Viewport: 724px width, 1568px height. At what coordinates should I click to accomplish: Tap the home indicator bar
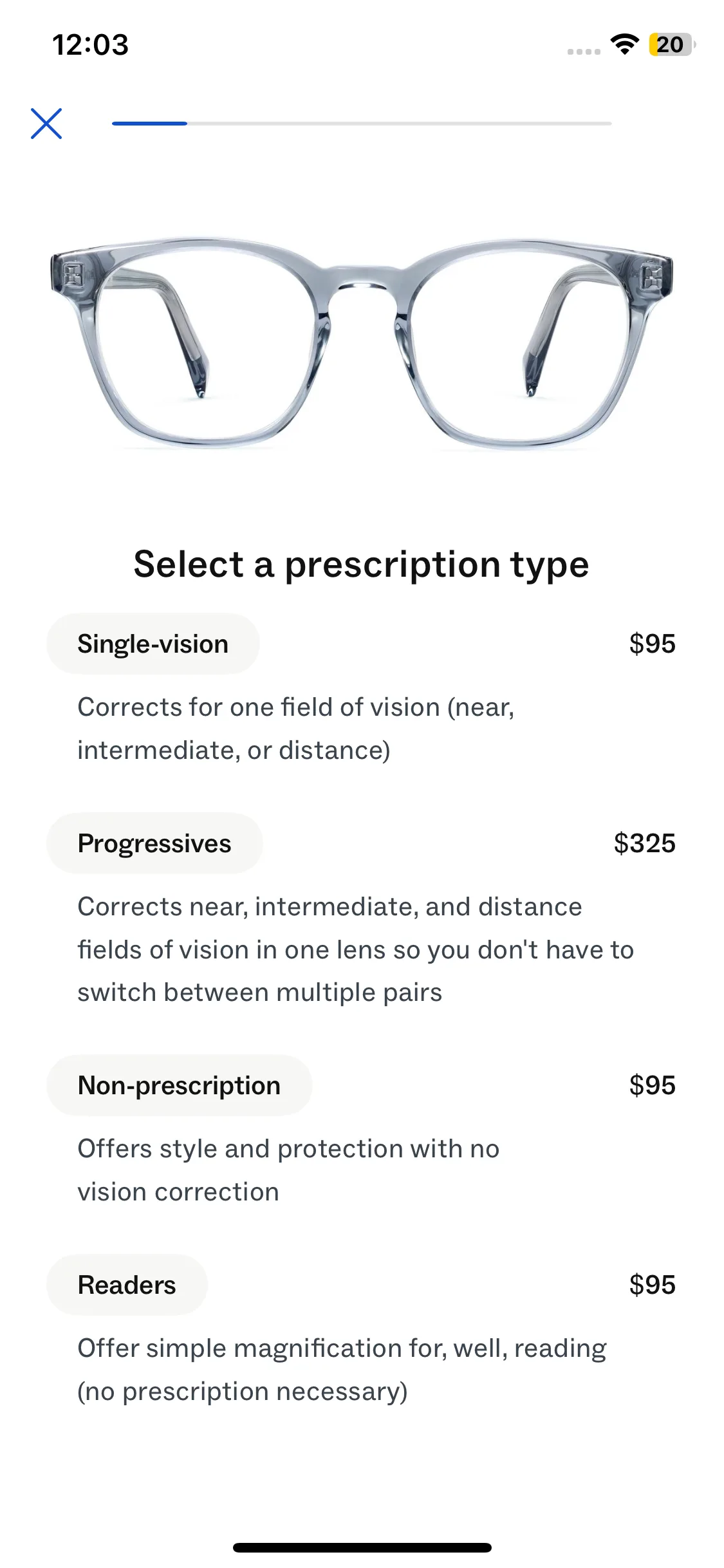tap(362, 1547)
